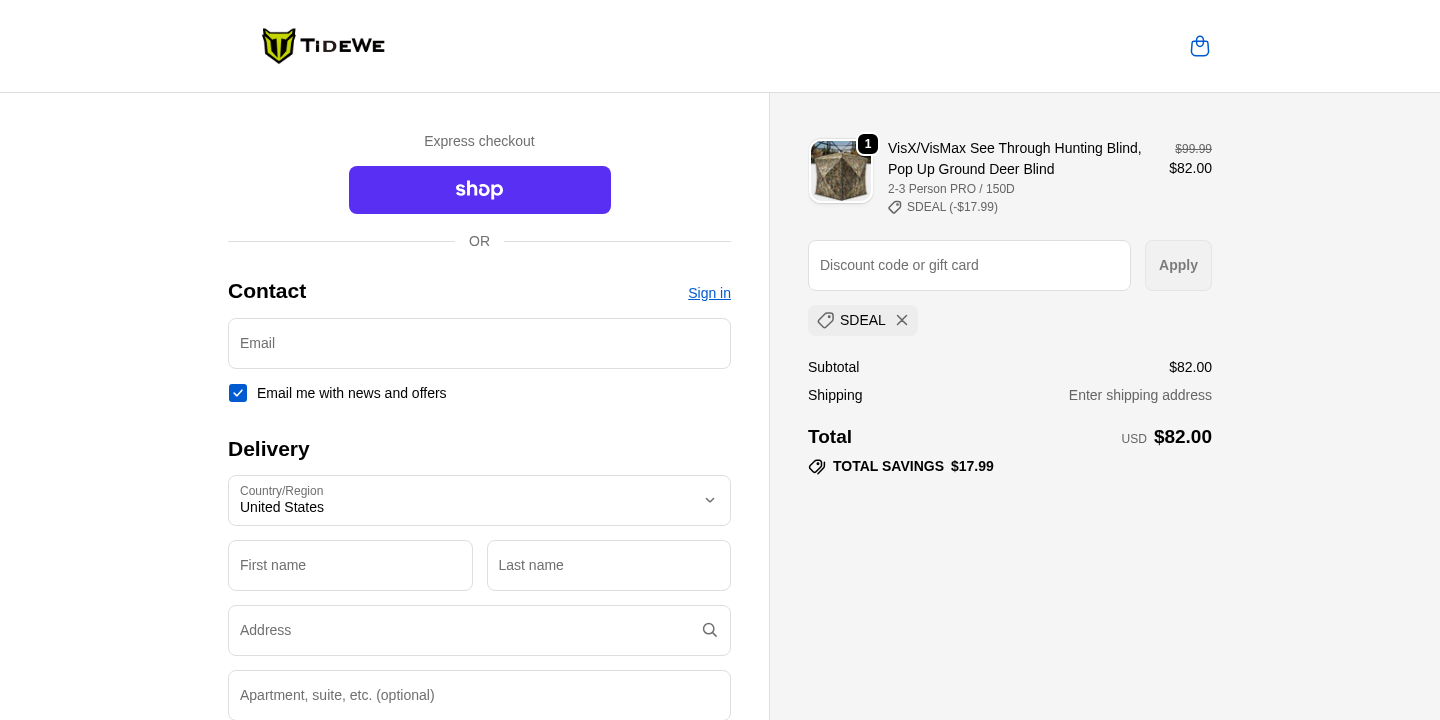This screenshot has width=1440, height=720.
Task: Focus the Address field
Action: [479, 630]
